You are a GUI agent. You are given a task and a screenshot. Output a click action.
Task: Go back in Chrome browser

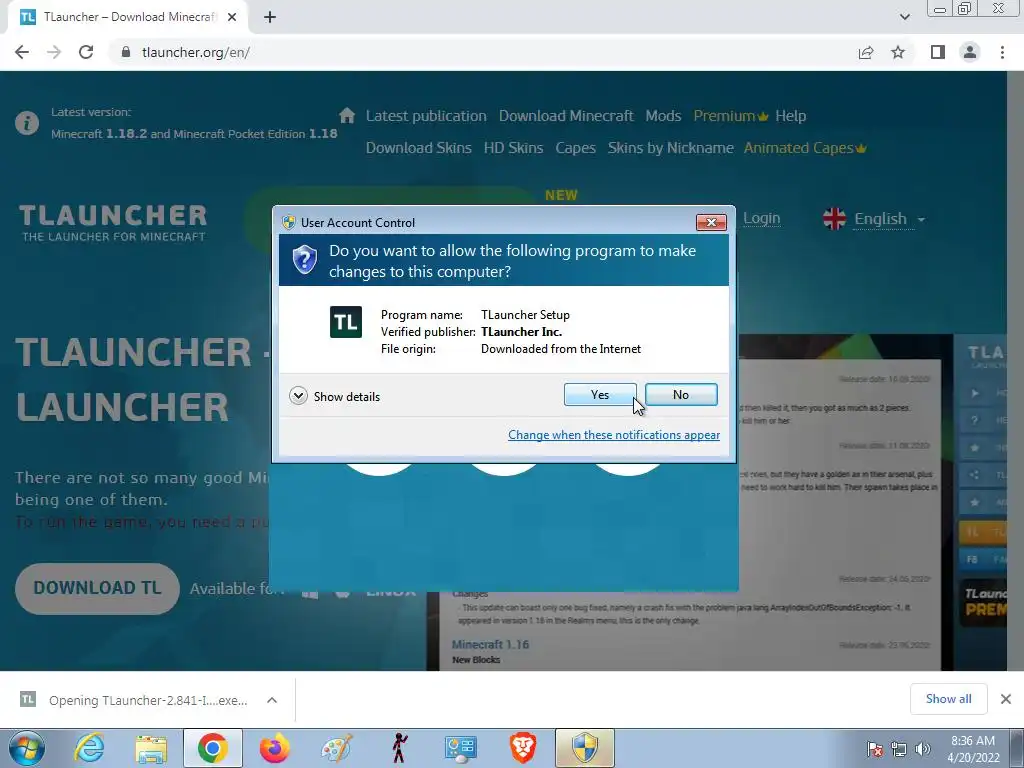coord(22,52)
